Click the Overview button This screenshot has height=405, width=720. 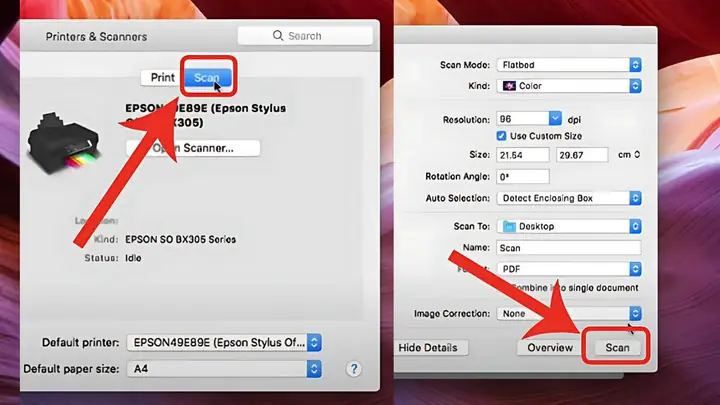(550, 348)
